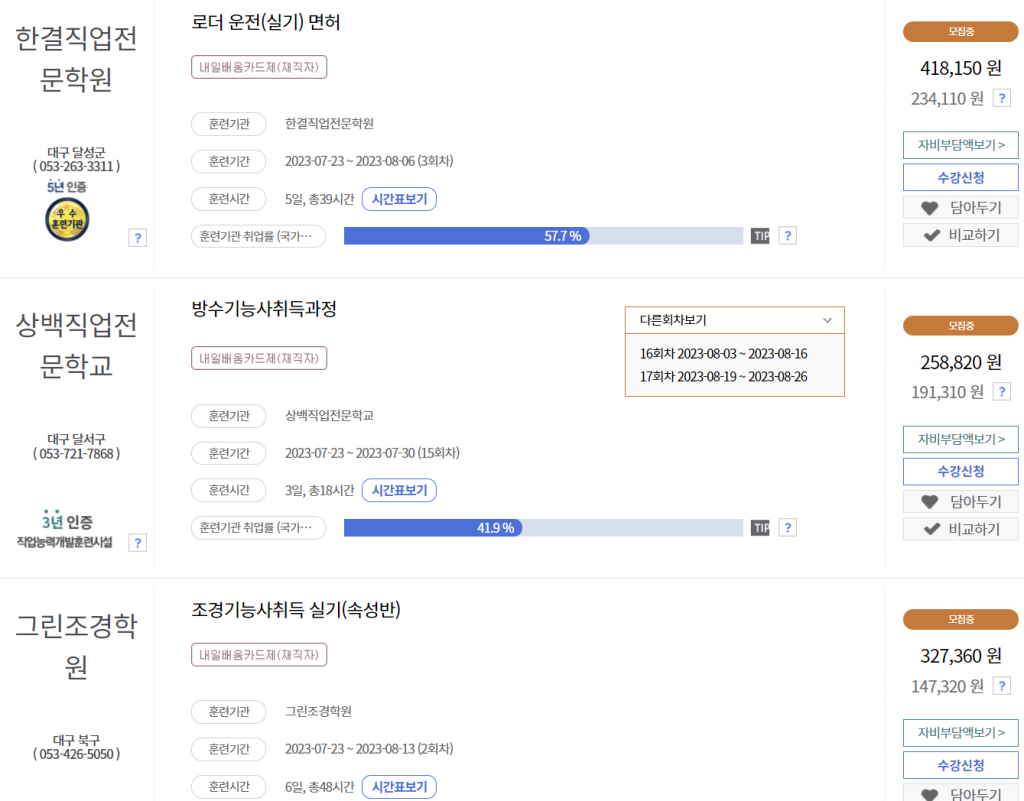Click question mark after 방수기능사 TIP icon
The height and width of the screenshot is (801, 1024).
[x=787, y=527]
